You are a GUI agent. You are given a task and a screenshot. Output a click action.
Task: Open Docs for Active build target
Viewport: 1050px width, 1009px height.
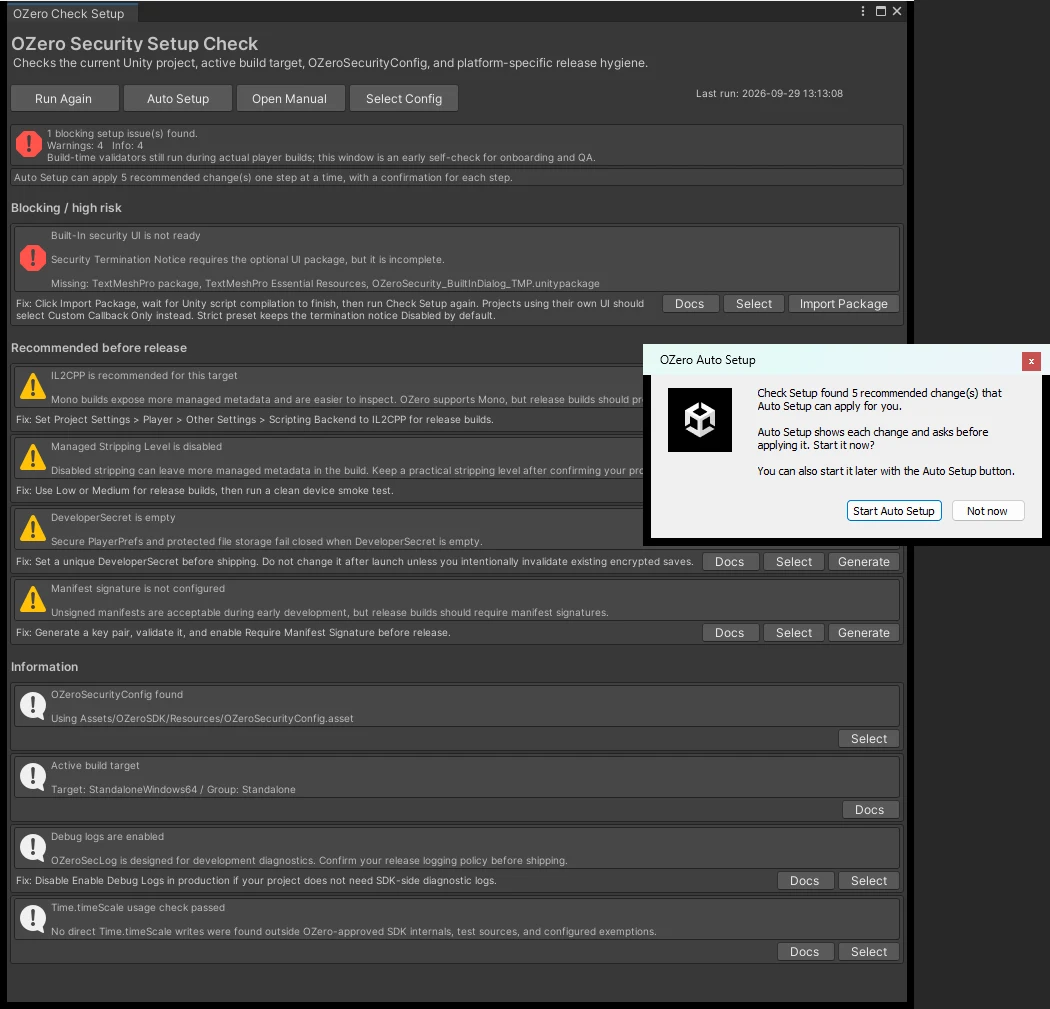[870, 809]
